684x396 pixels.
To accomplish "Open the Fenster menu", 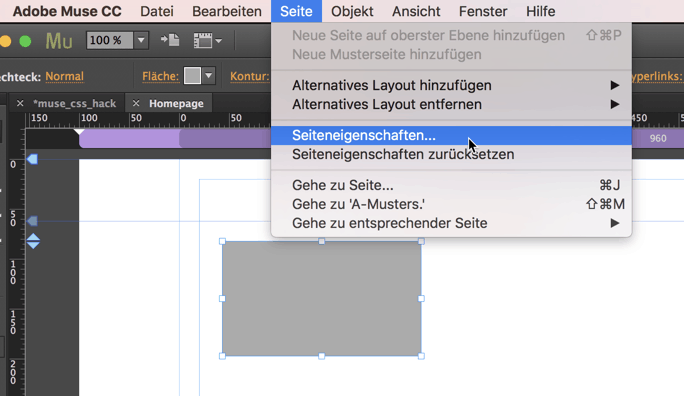I will click(x=483, y=11).
